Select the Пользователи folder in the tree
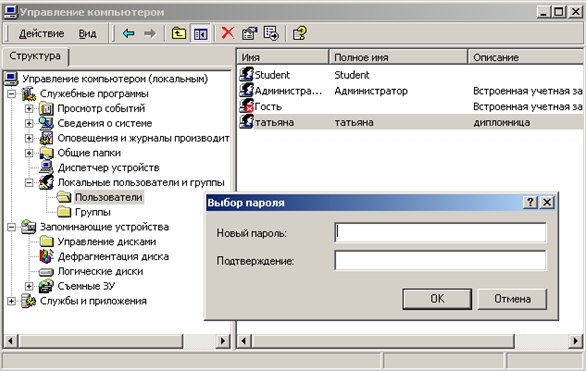 pyautogui.click(x=109, y=197)
